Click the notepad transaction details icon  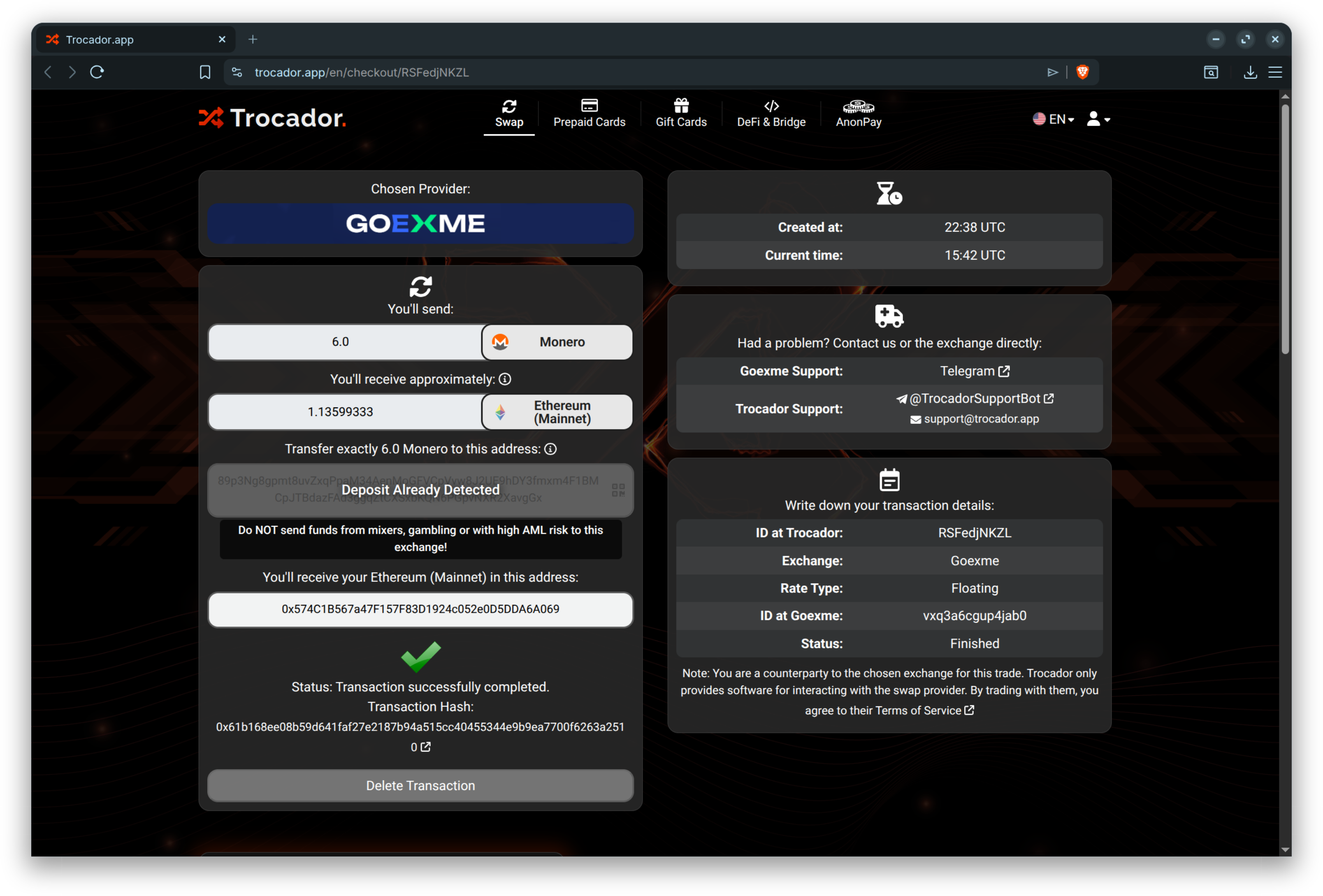(x=889, y=479)
